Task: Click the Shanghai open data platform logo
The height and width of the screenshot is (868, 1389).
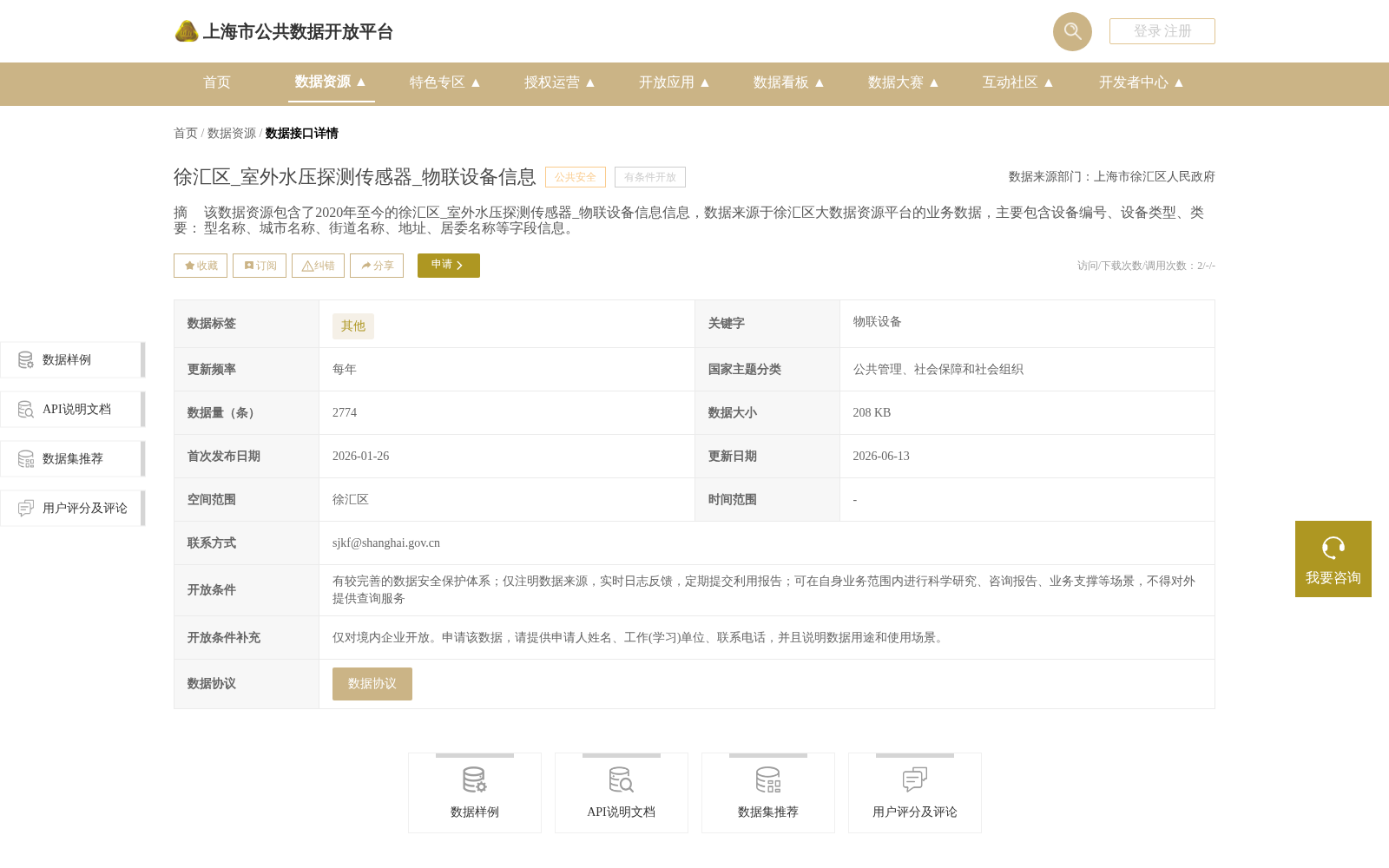Action: [283, 31]
